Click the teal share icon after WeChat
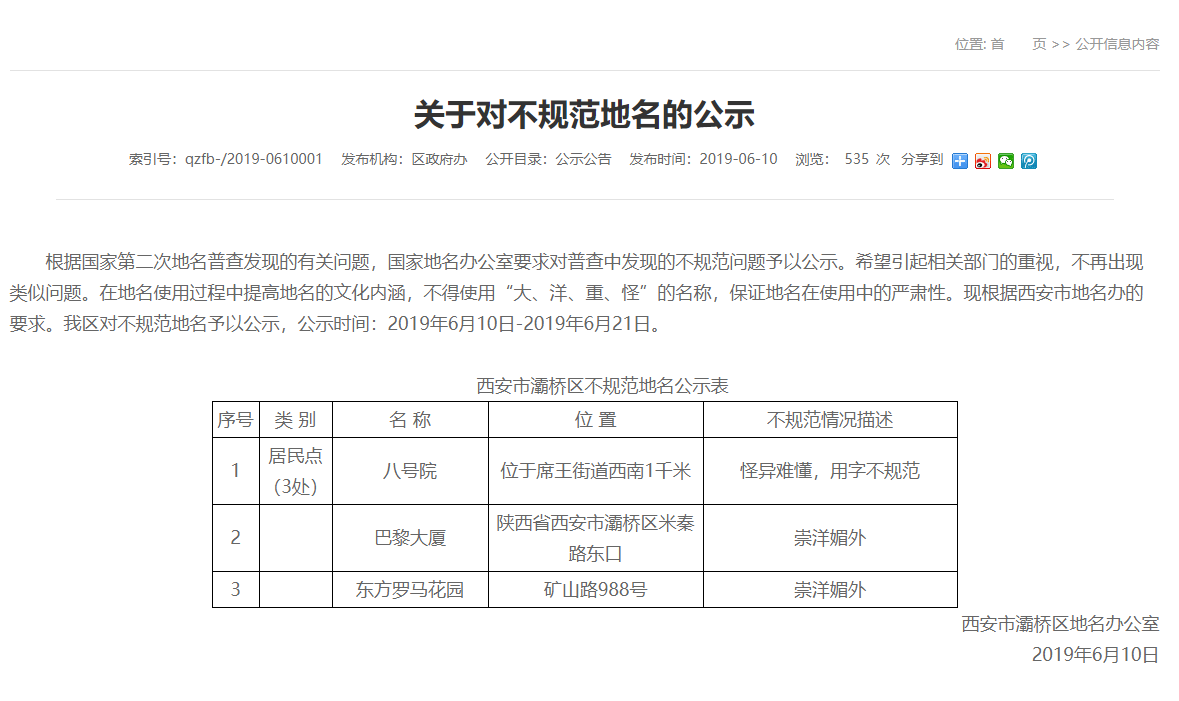 click(1028, 161)
